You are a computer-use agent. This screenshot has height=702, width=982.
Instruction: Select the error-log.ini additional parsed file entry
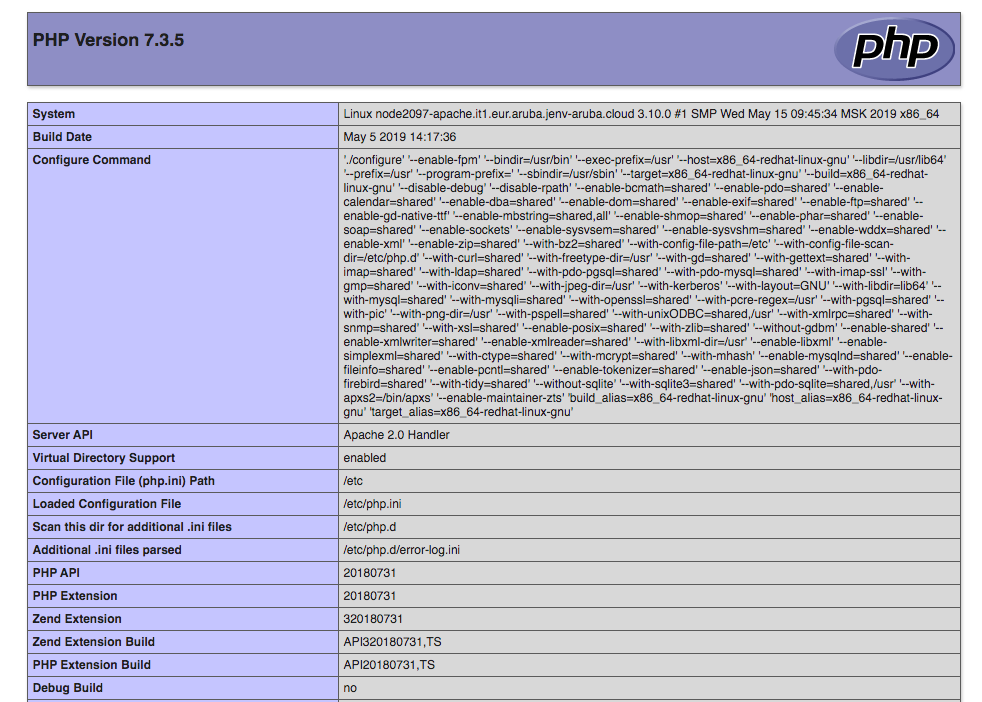pos(406,549)
